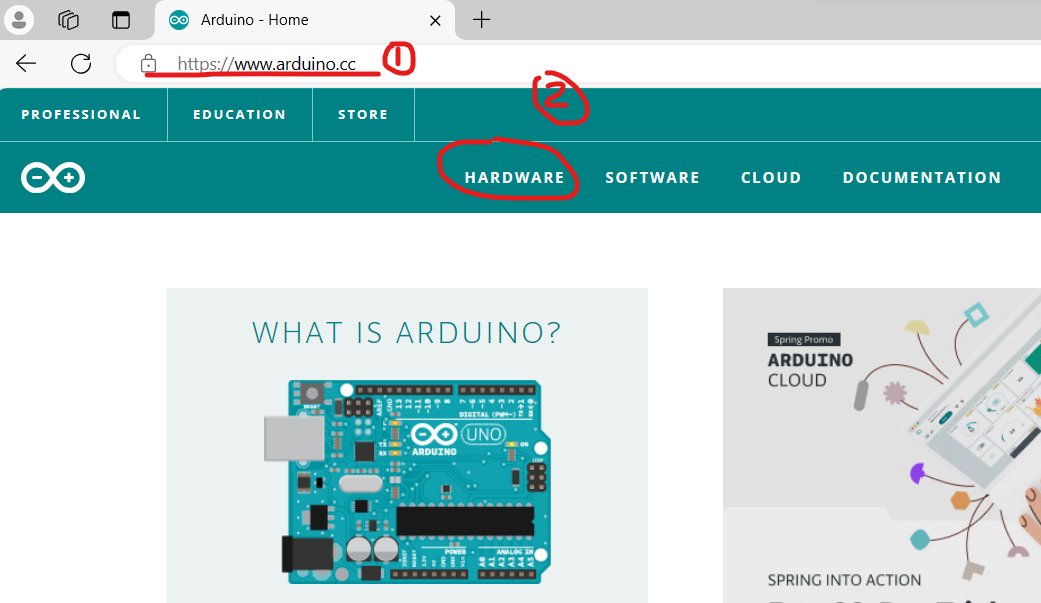
Task: Click the Arduino tab favicon
Action: [x=179, y=20]
